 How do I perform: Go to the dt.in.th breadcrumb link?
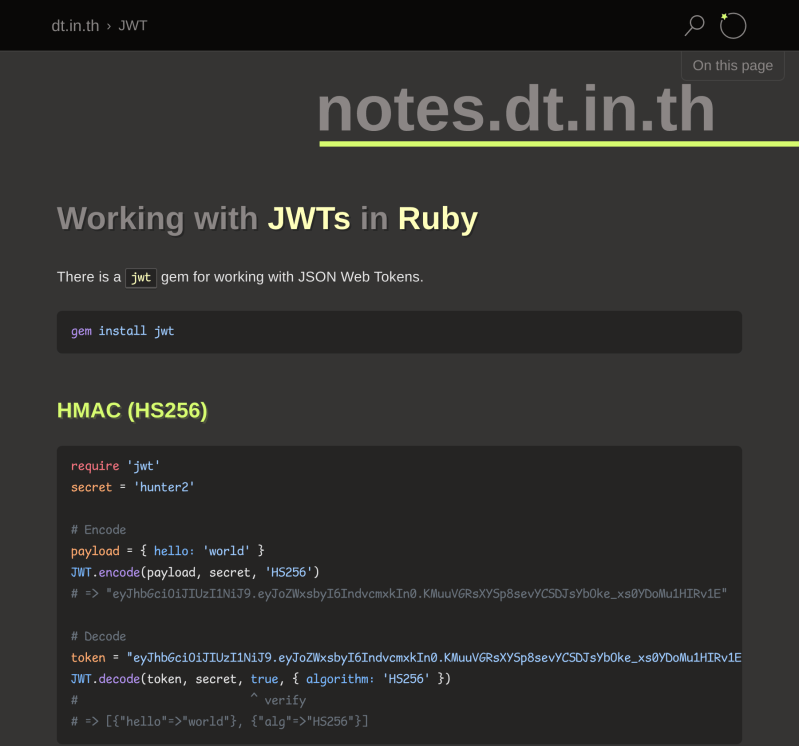click(x=75, y=25)
